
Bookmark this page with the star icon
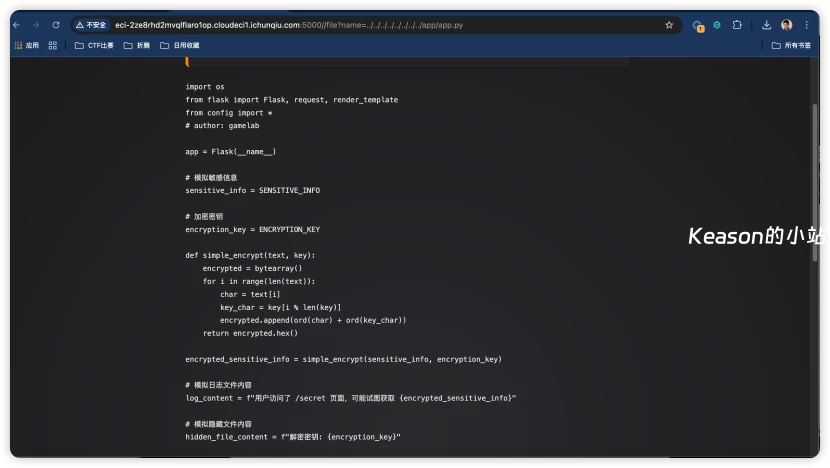coord(669,25)
